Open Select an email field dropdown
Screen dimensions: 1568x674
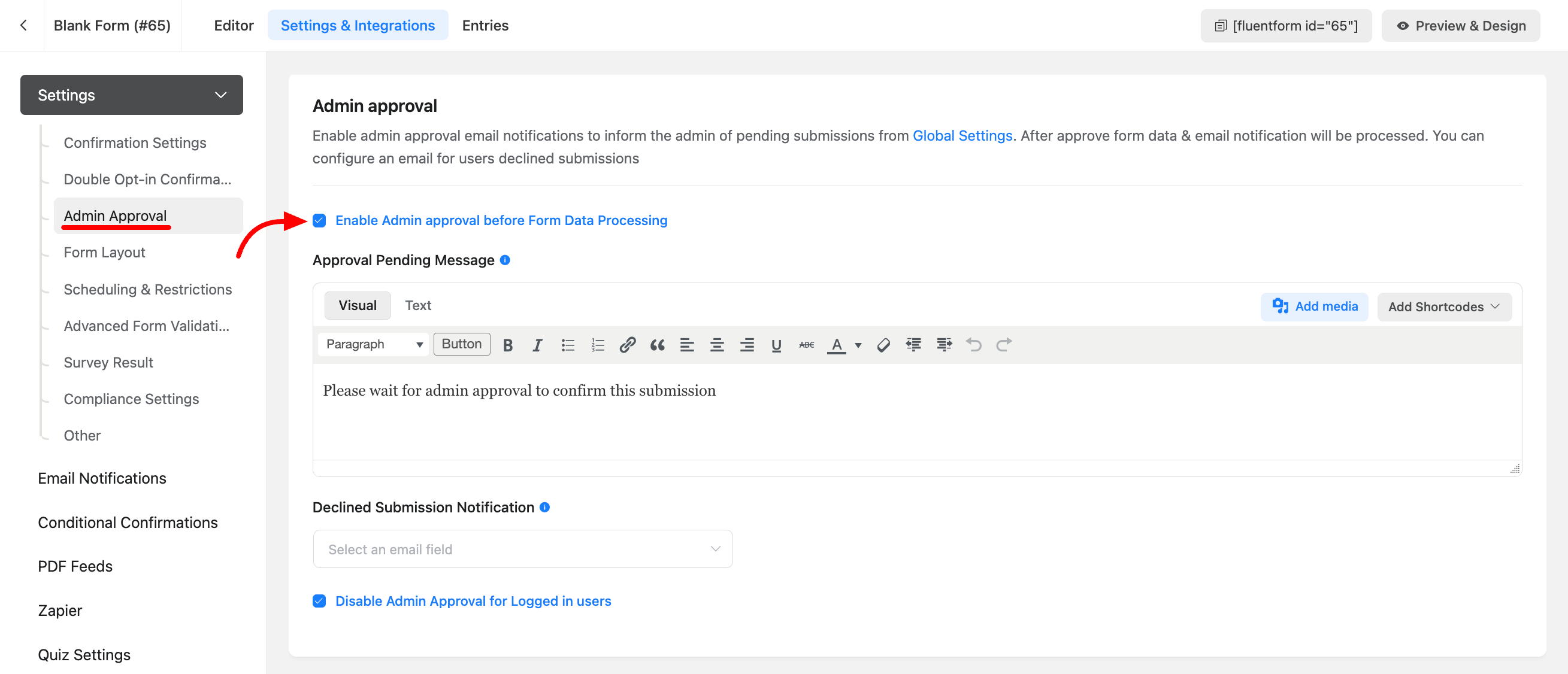(x=522, y=549)
